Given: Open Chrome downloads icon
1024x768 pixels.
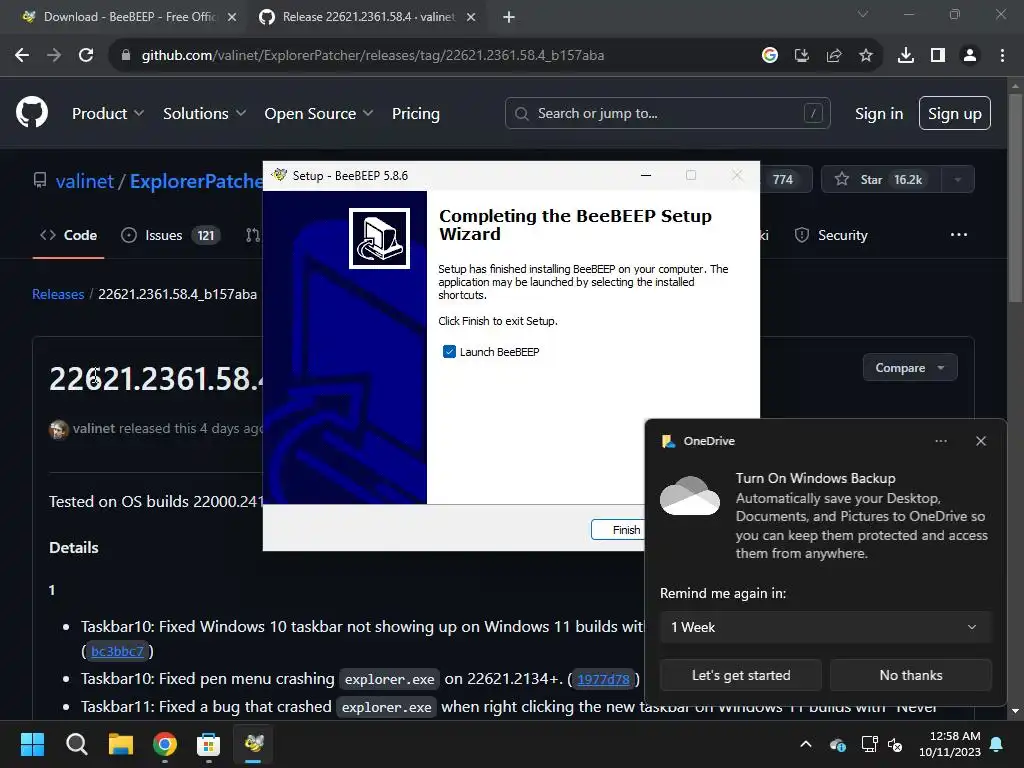Looking at the screenshot, I should 906,56.
